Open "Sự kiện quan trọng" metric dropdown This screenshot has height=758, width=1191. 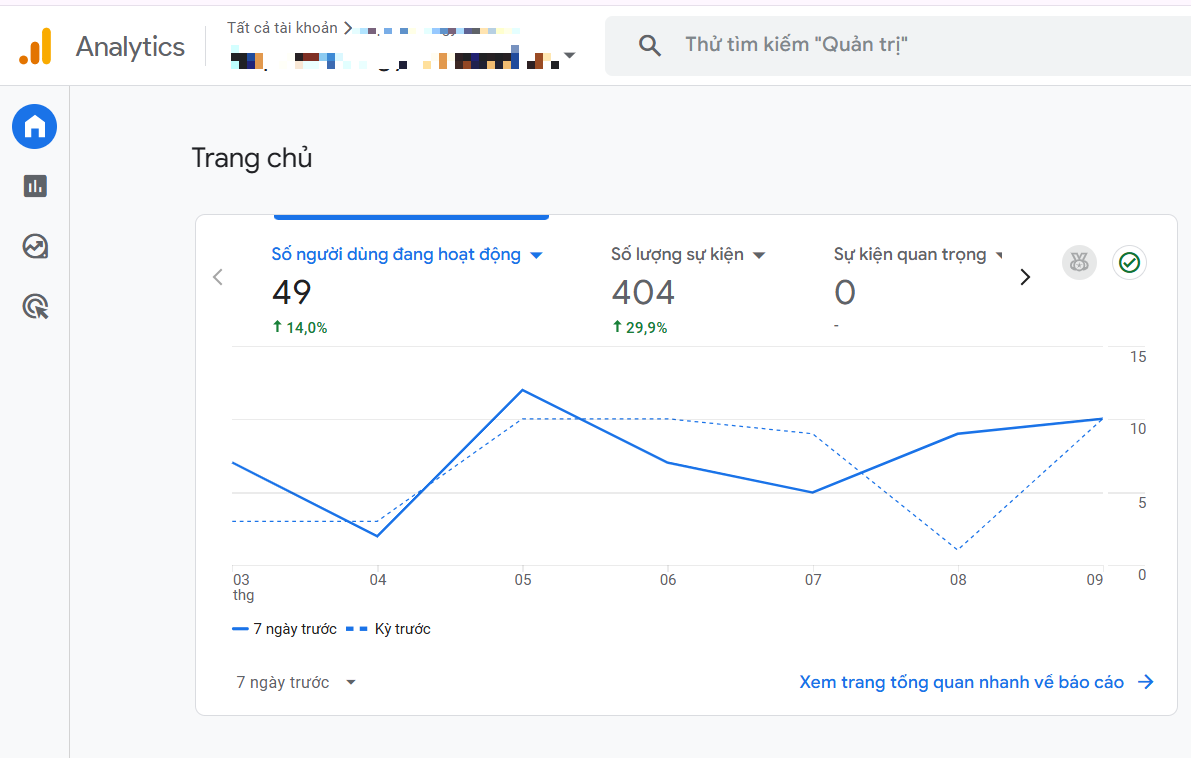pyautogui.click(x=999, y=255)
